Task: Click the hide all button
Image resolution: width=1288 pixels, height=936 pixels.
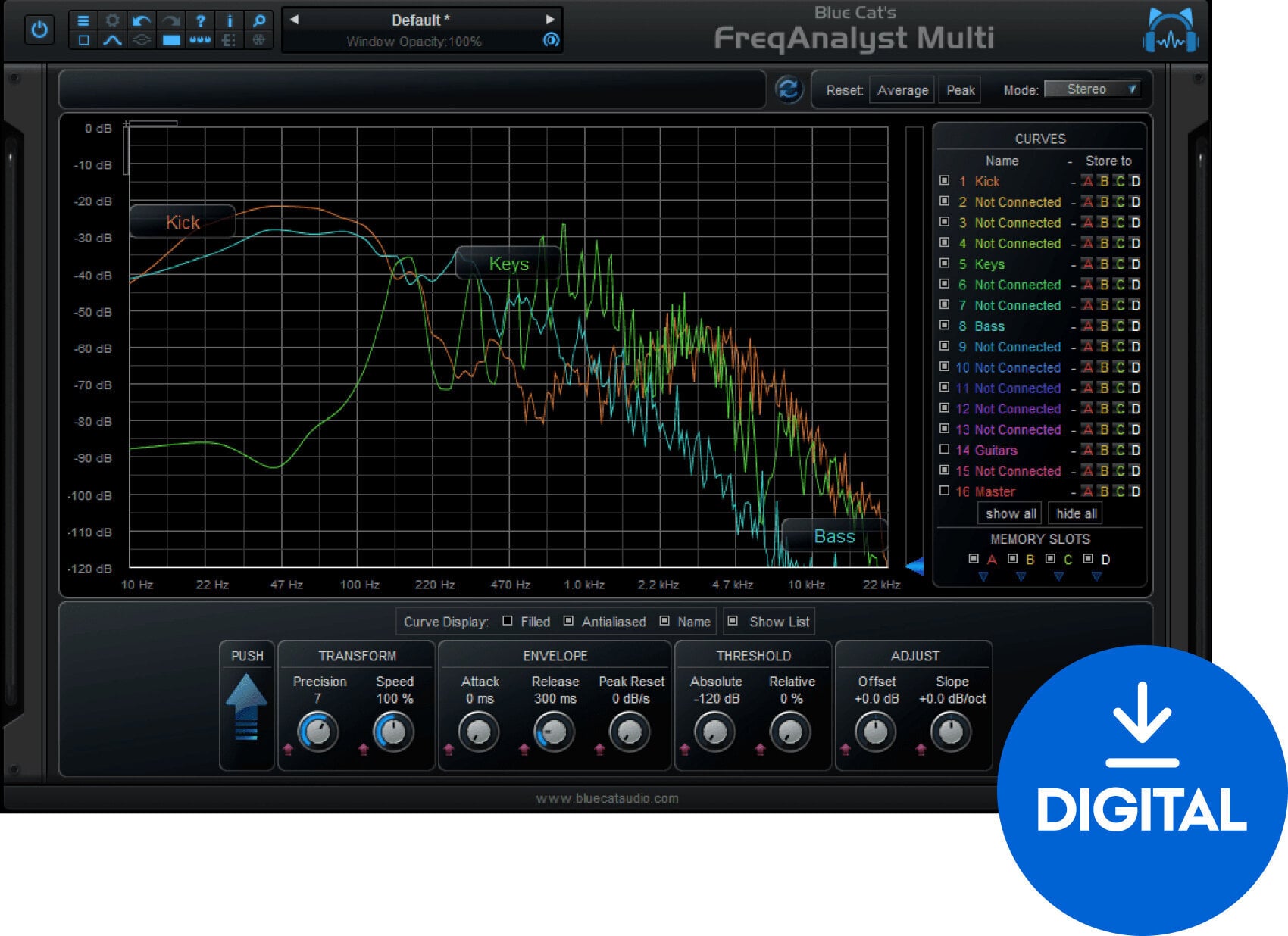Action: (1075, 513)
